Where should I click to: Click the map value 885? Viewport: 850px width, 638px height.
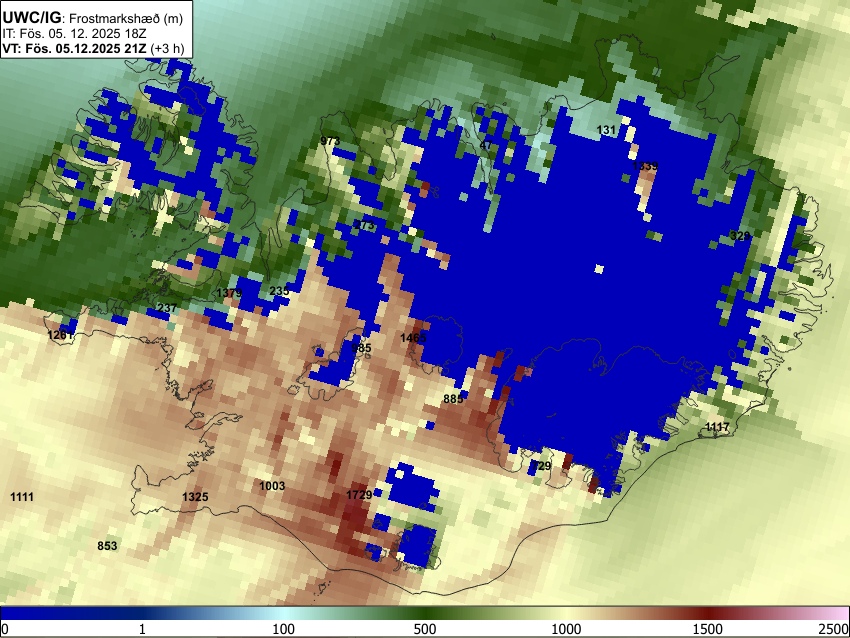click(x=453, y=398)
